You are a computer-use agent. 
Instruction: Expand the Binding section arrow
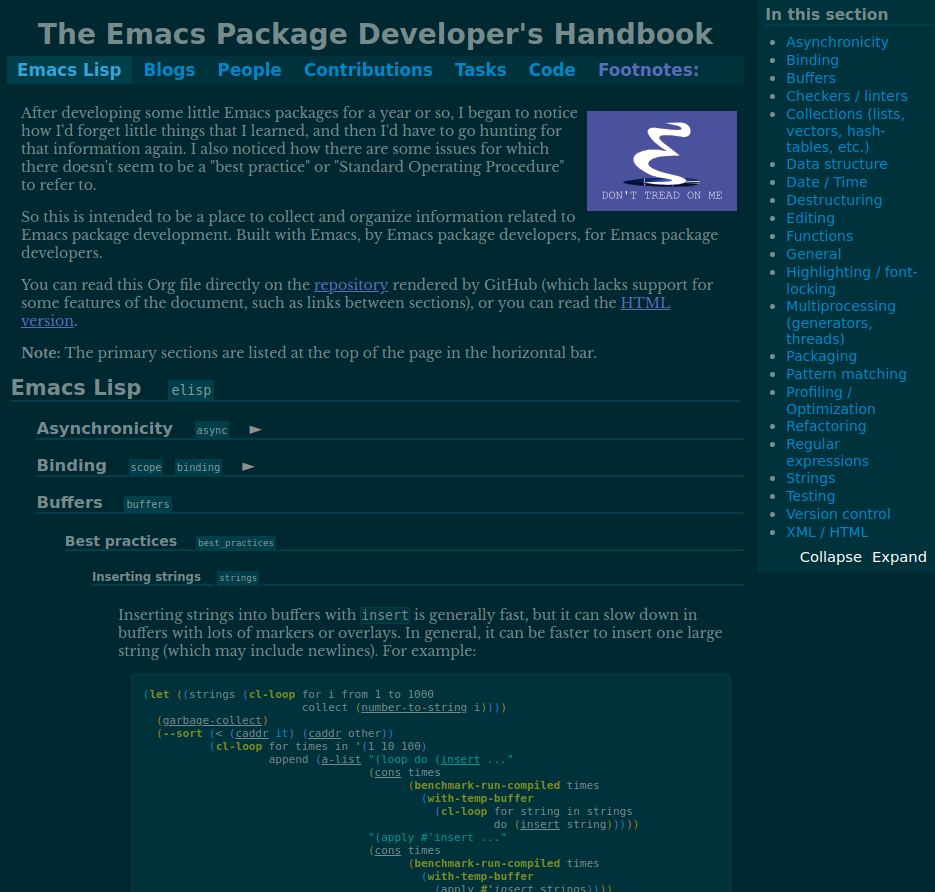pos(249,466)
